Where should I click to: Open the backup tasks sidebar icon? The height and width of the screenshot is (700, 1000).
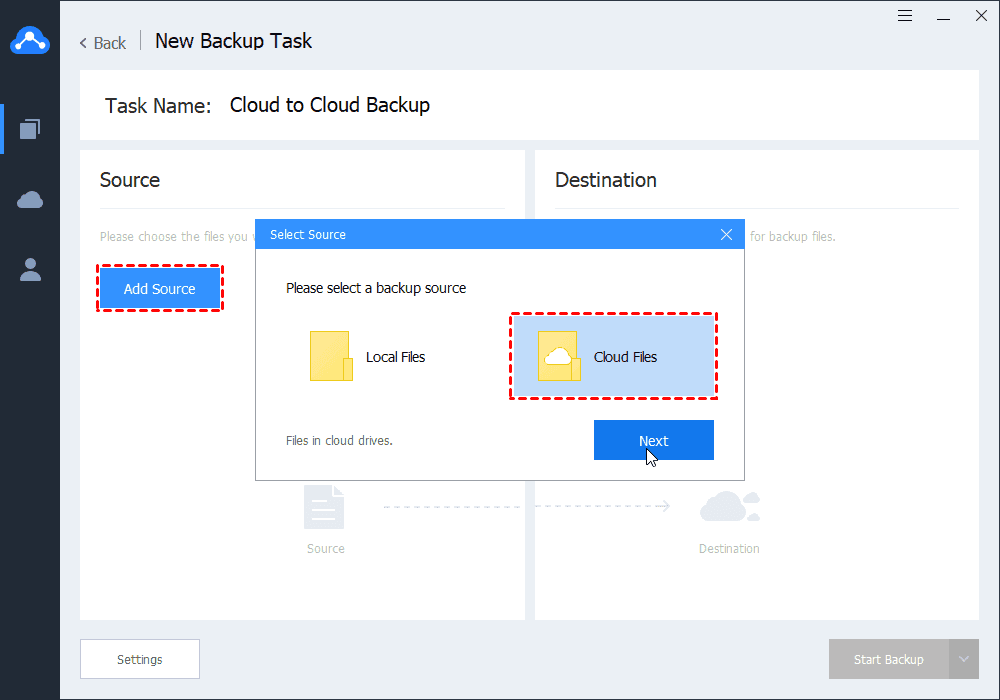tap(30, 129)
